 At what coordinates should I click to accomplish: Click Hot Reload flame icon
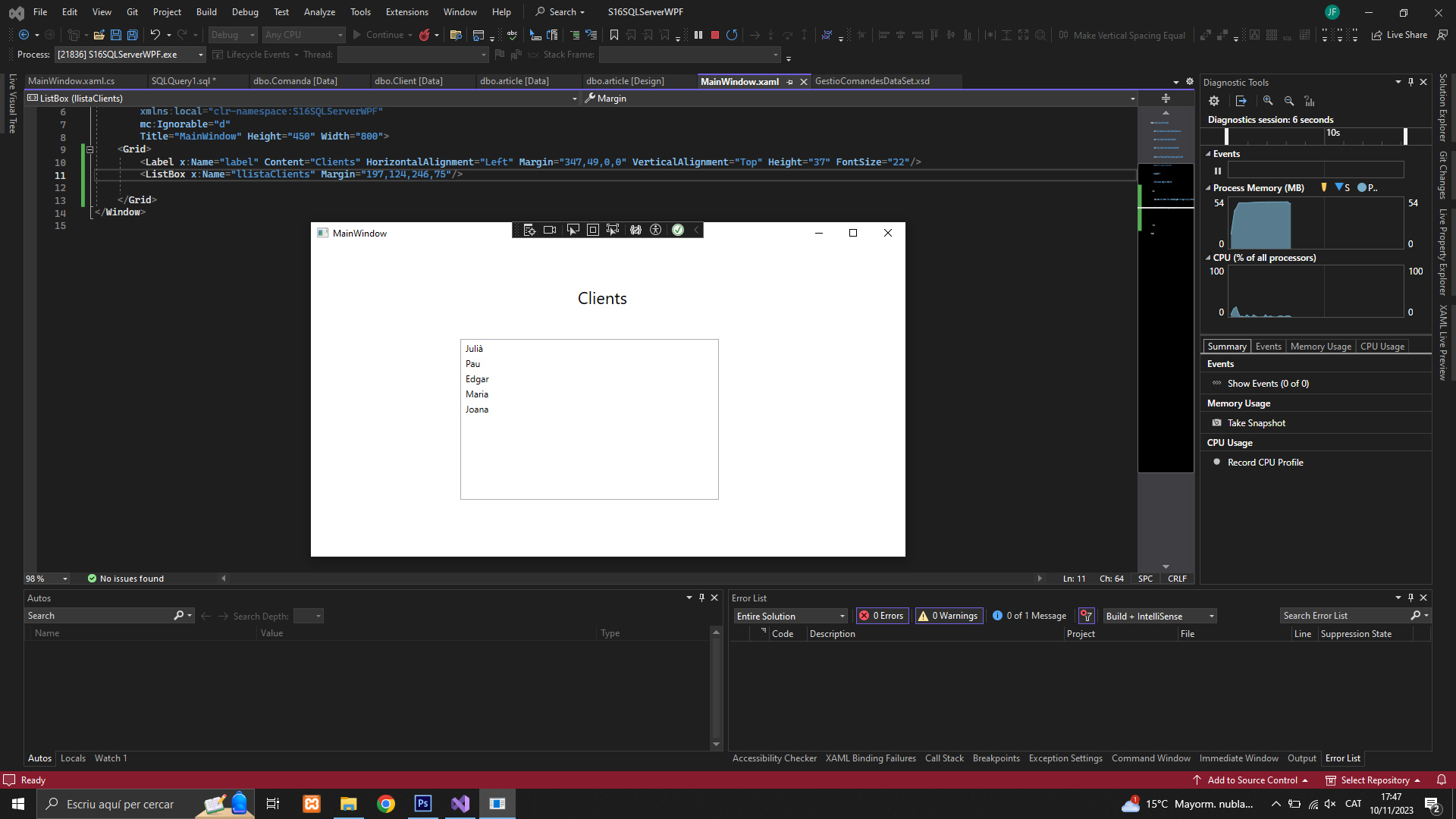(x=425, y=35)
